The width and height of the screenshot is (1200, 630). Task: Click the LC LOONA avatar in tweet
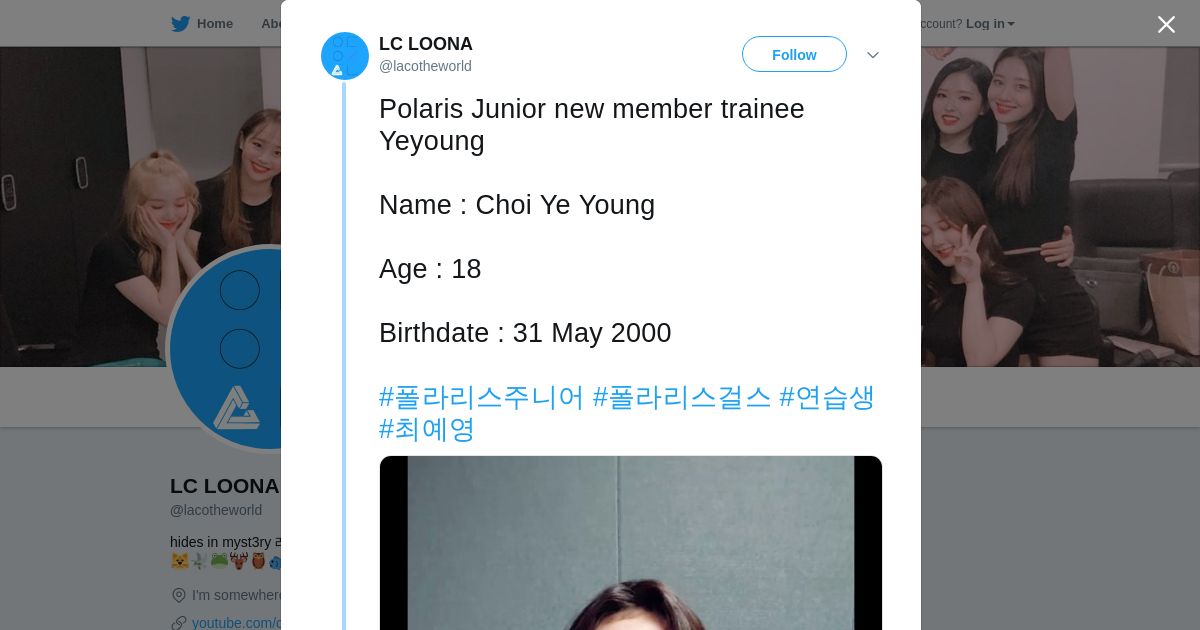(x=344, y=56)
